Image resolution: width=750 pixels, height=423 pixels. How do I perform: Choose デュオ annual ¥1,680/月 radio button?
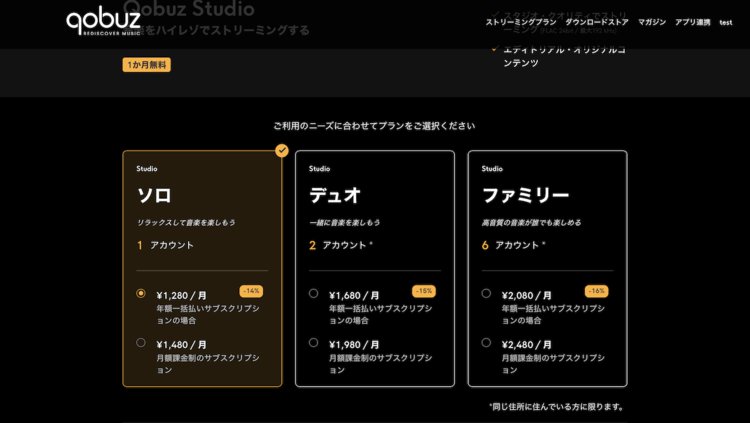tap(314, 294)
